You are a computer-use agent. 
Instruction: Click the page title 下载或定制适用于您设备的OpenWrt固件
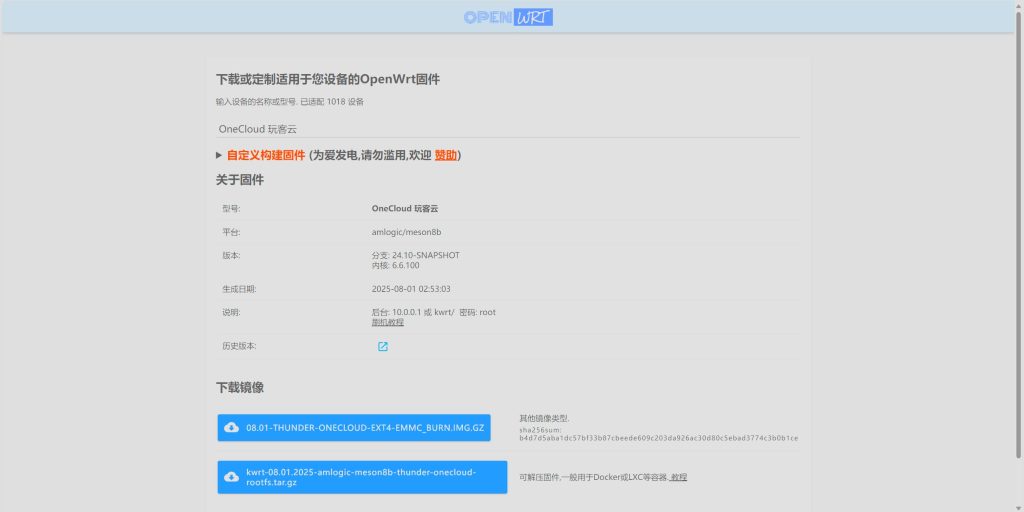coord(328,80)
